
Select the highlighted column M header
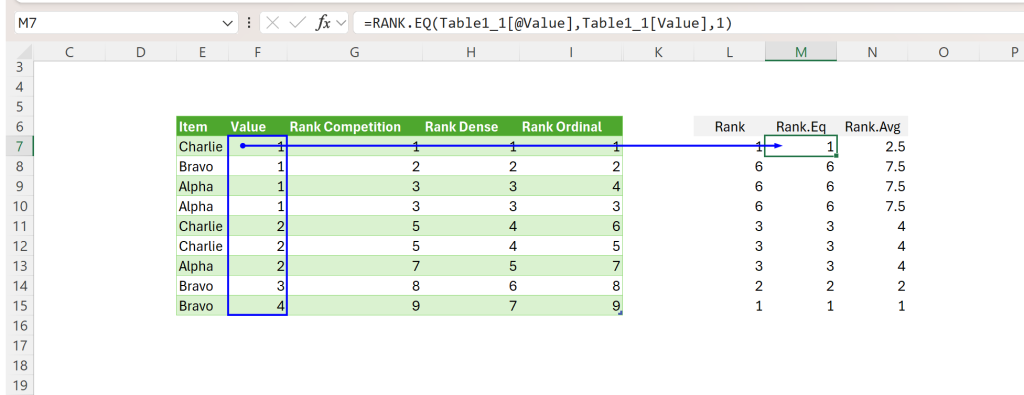(x=801, y=52)
